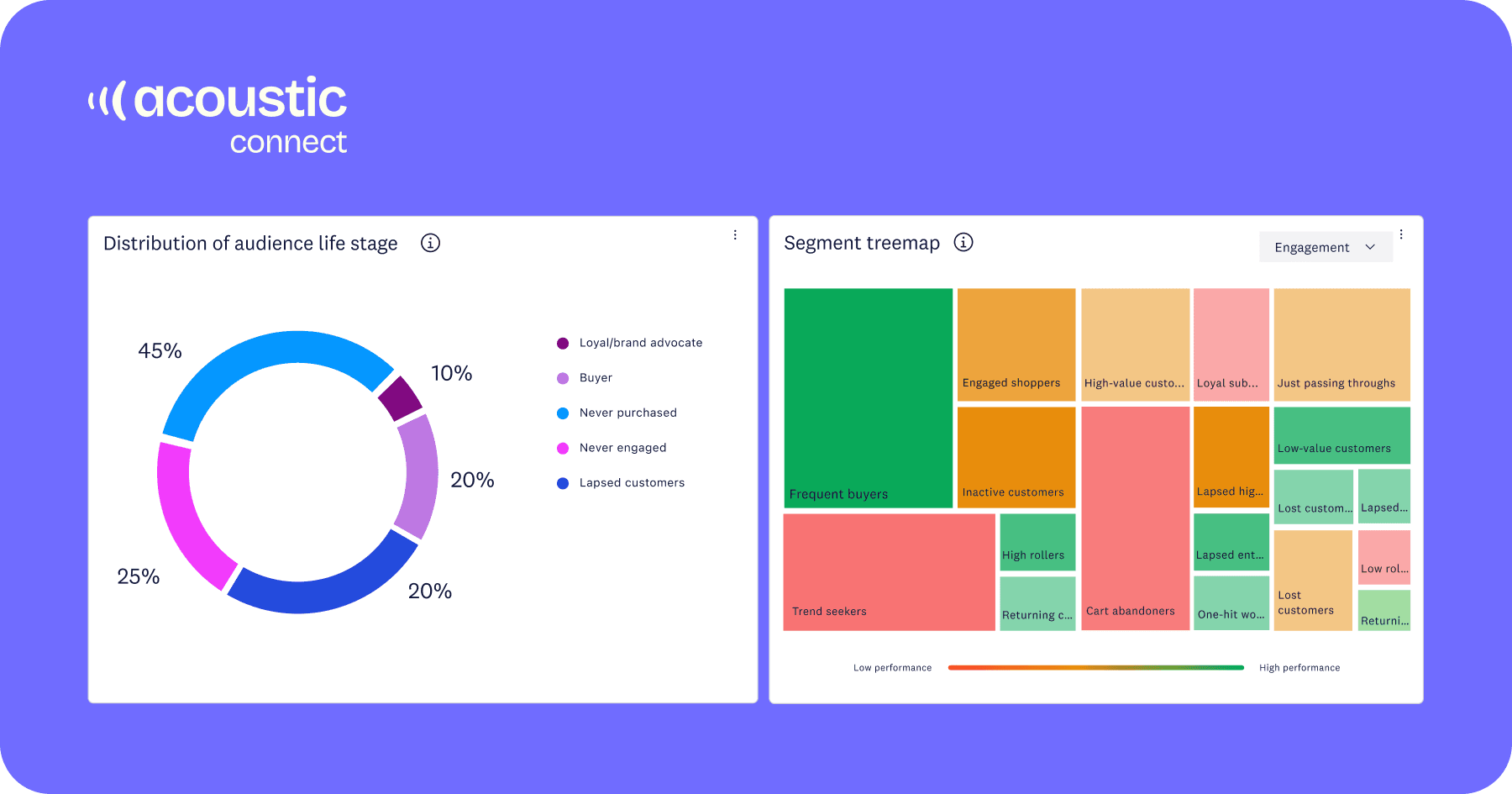1512x794 pixels.
Task: Select the Trend seekers treemap tile
Action: tap(889, 571)
